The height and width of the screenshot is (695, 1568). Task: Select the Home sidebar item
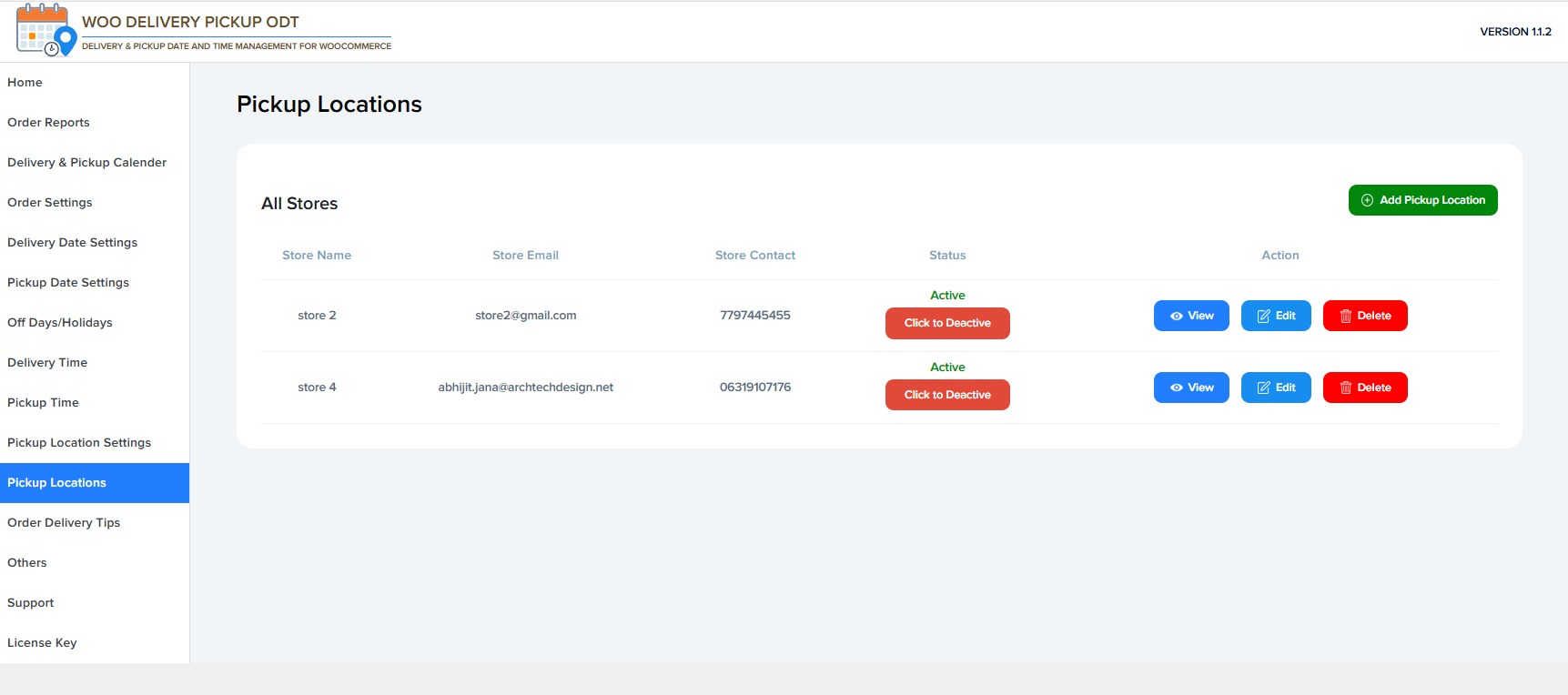click(25, 83)
